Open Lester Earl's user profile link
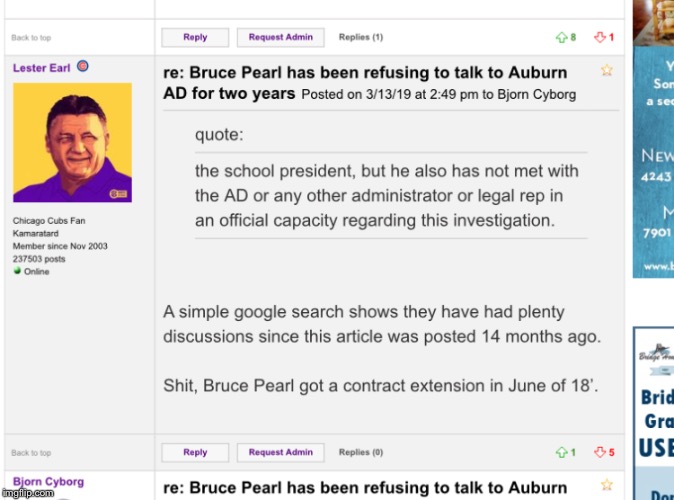The image size is (674, 500). coord(41,68)
